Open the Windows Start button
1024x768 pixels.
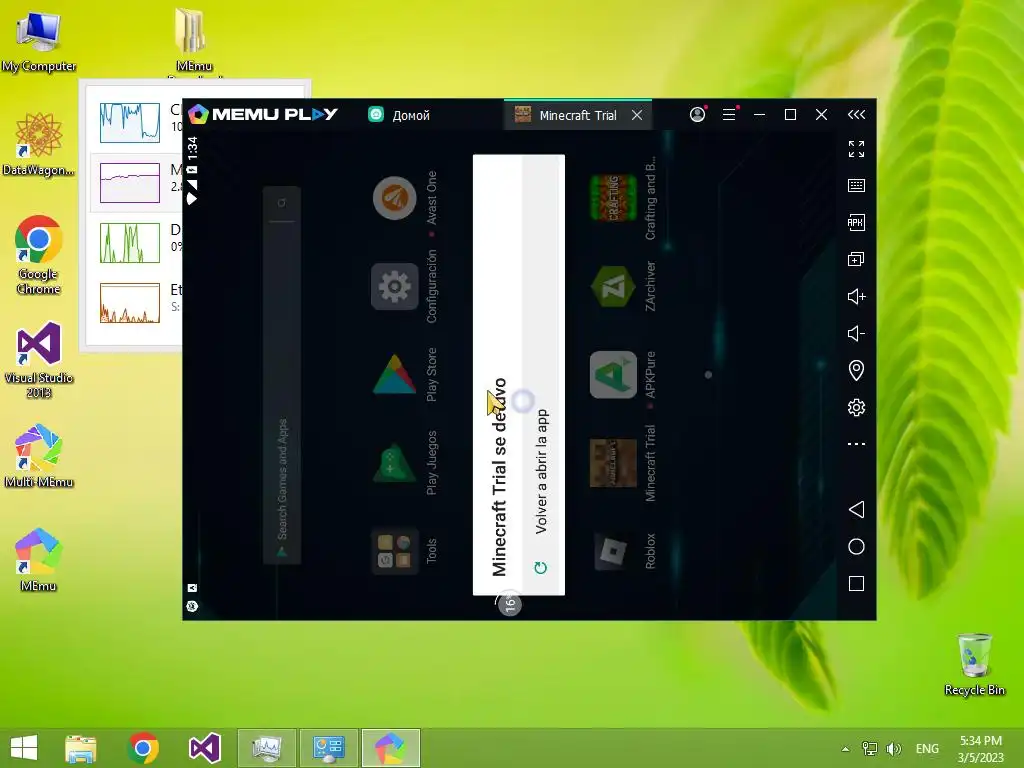(24, 748)
